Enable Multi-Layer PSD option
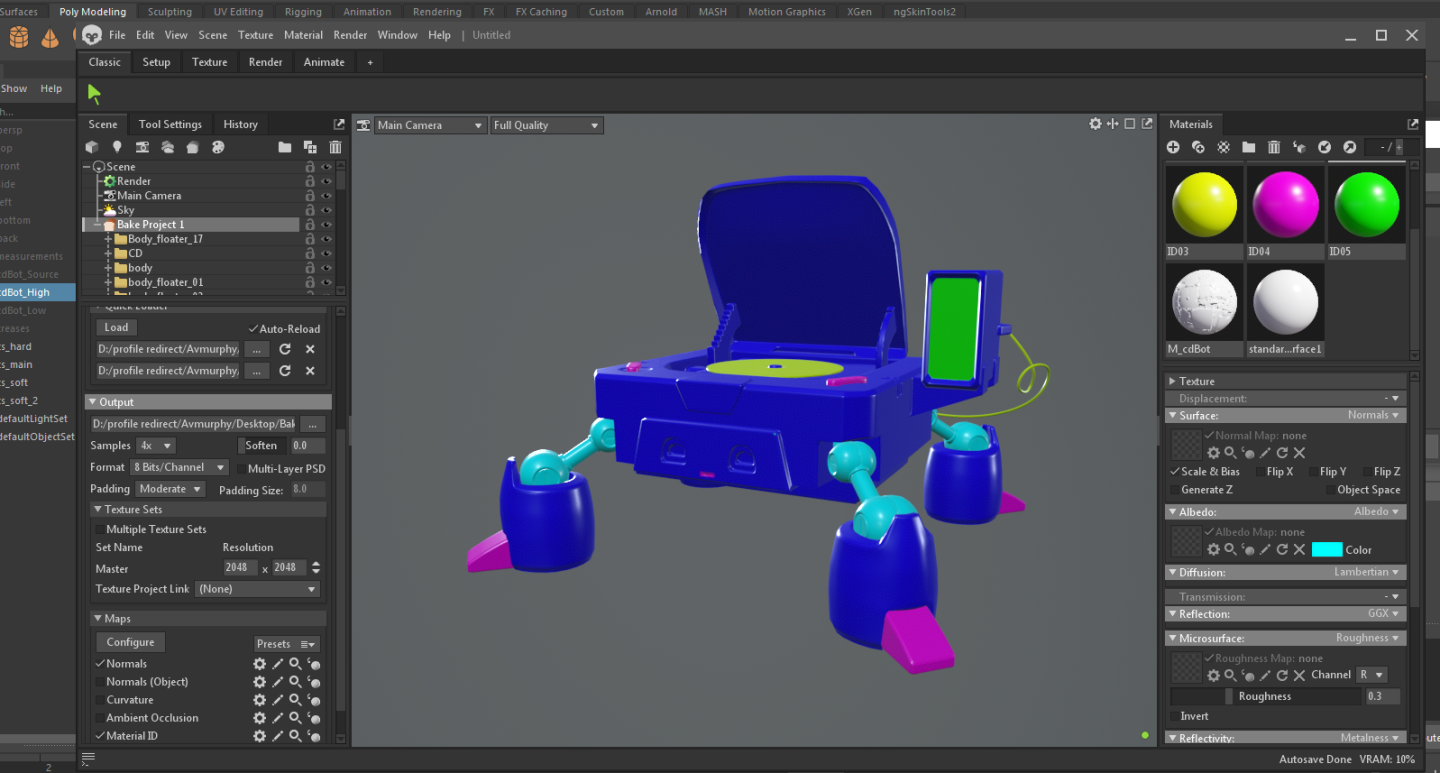The image size is (1440, 773). coord(240,468)
